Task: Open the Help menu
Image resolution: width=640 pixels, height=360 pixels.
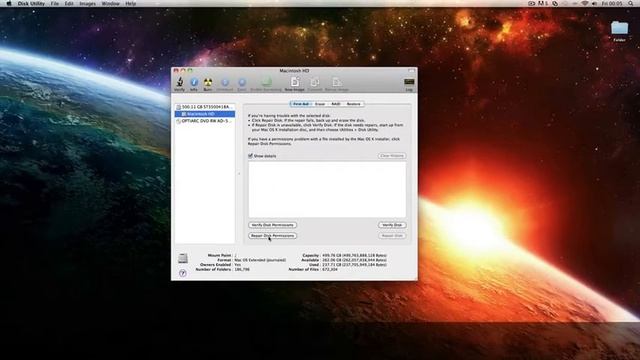Action: [131, 3]
